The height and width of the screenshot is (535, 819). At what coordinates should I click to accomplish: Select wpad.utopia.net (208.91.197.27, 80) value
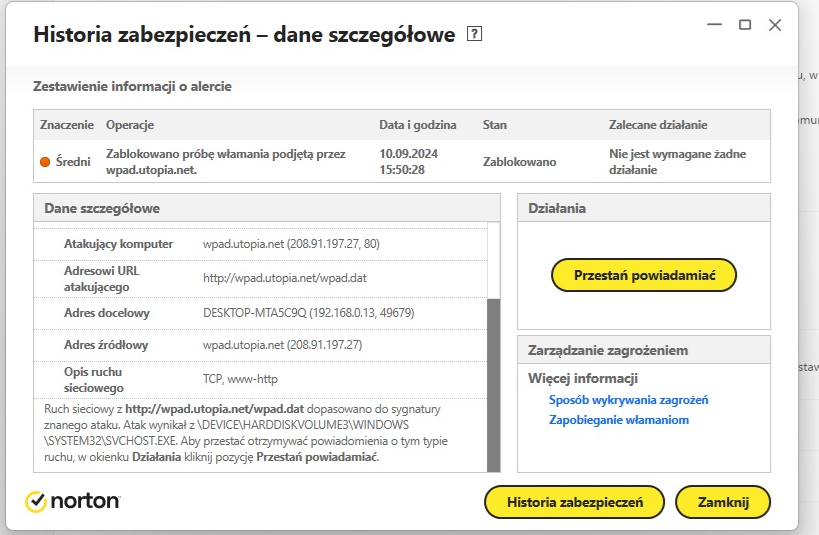pos(291,244)
